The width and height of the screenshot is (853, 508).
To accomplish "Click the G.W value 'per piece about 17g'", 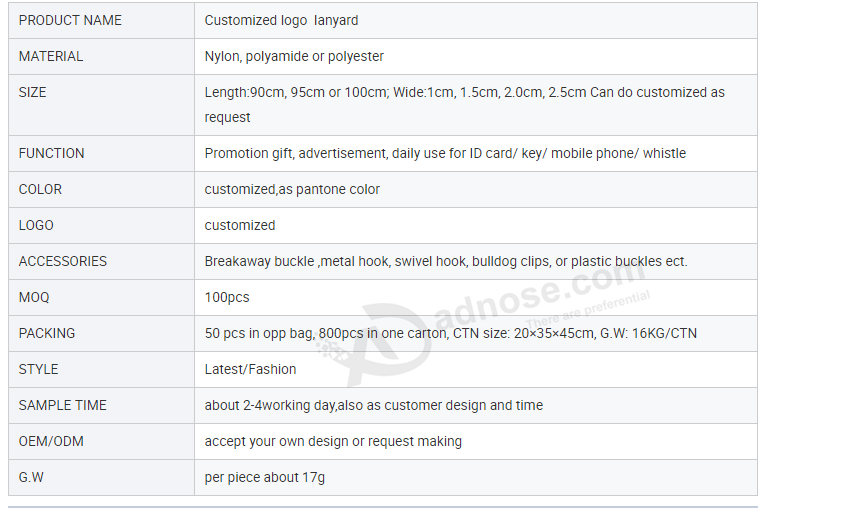I will (x=264, y=477).
